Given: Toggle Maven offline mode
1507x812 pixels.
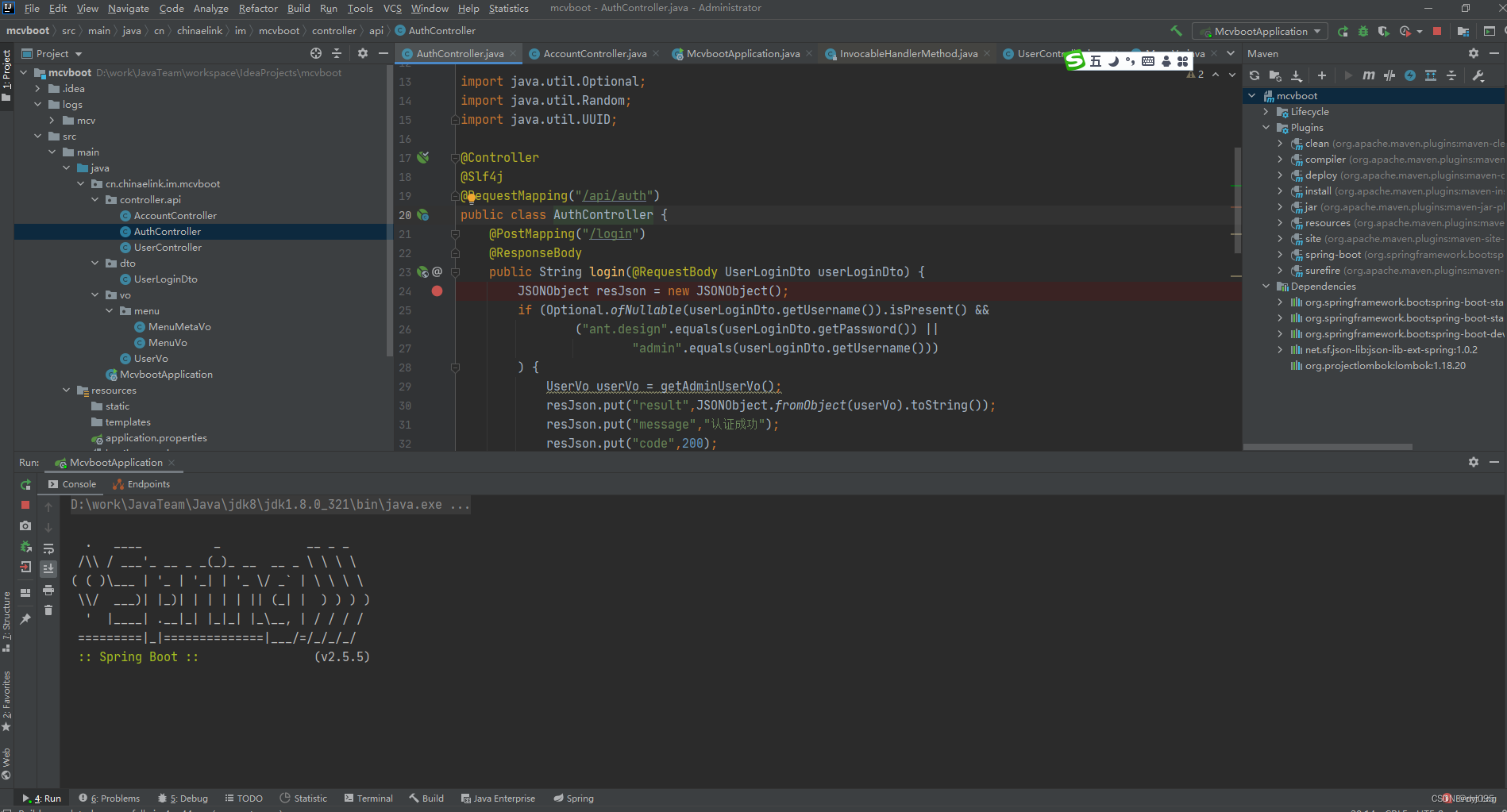Looking at the screenshot, I should [x=1389, y=75].
